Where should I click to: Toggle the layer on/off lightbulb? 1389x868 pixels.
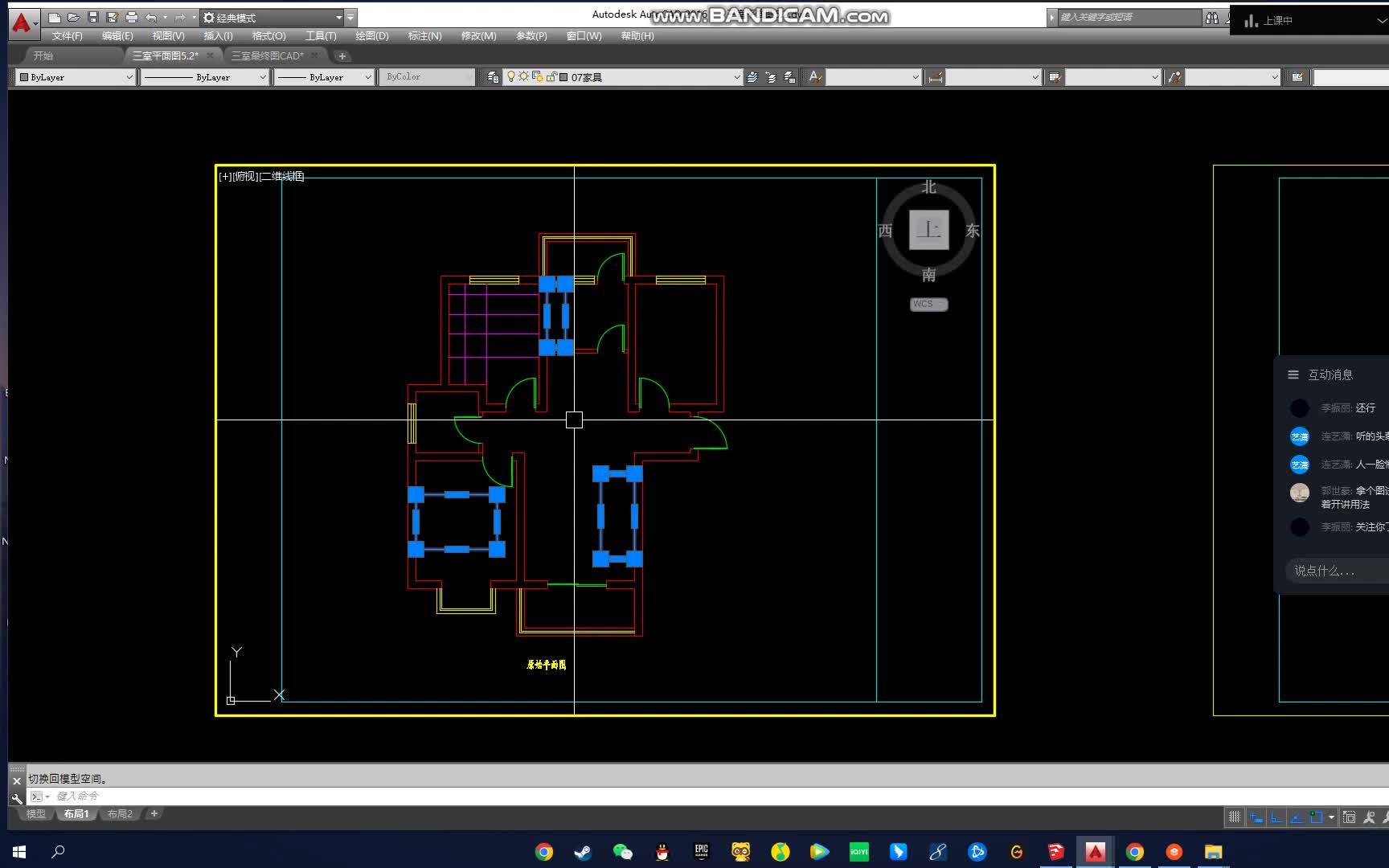(511, 76)
